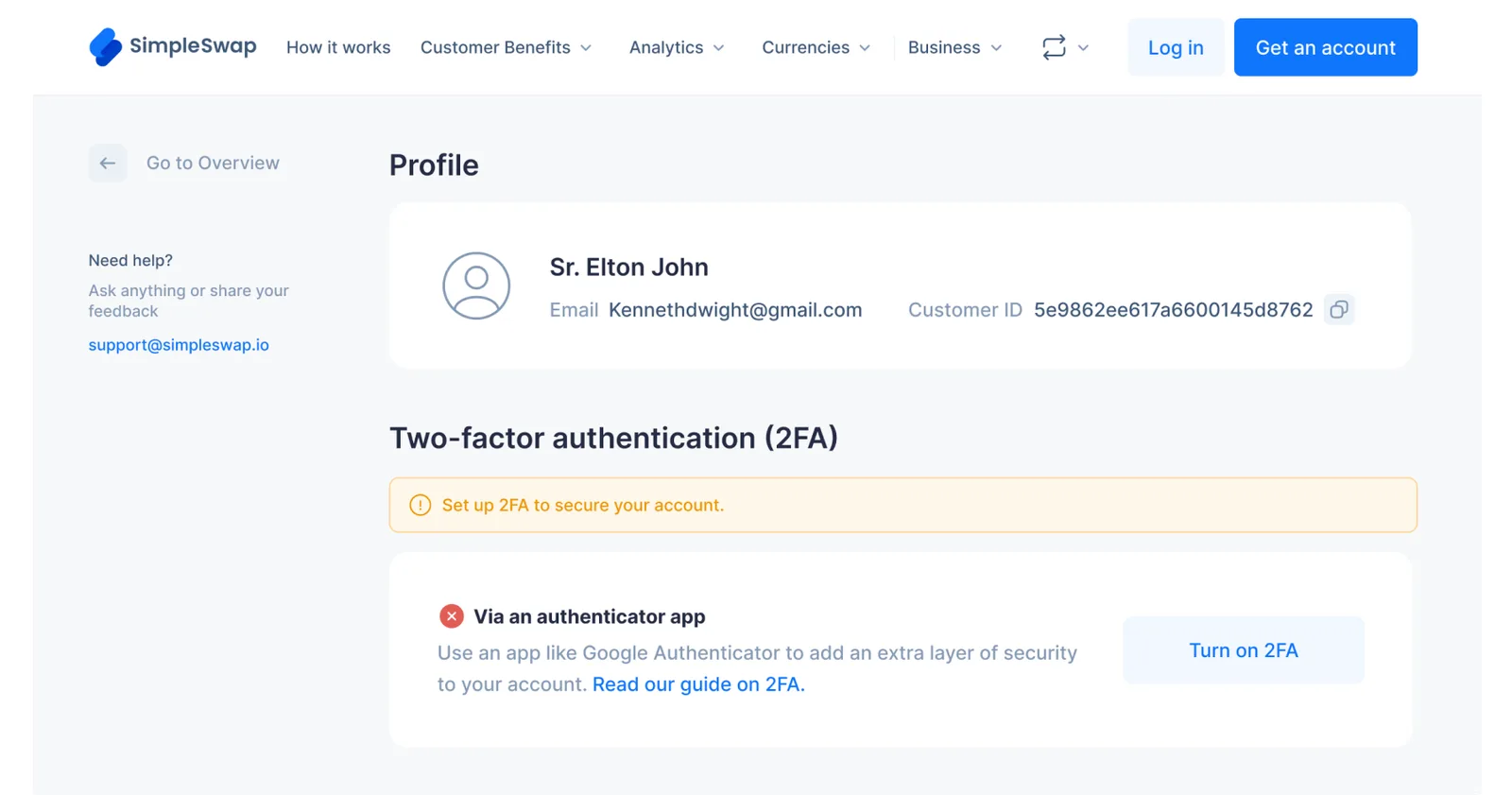
Task: Click the Log in button
Action: pyautogui.click(x=1176, y=47)
